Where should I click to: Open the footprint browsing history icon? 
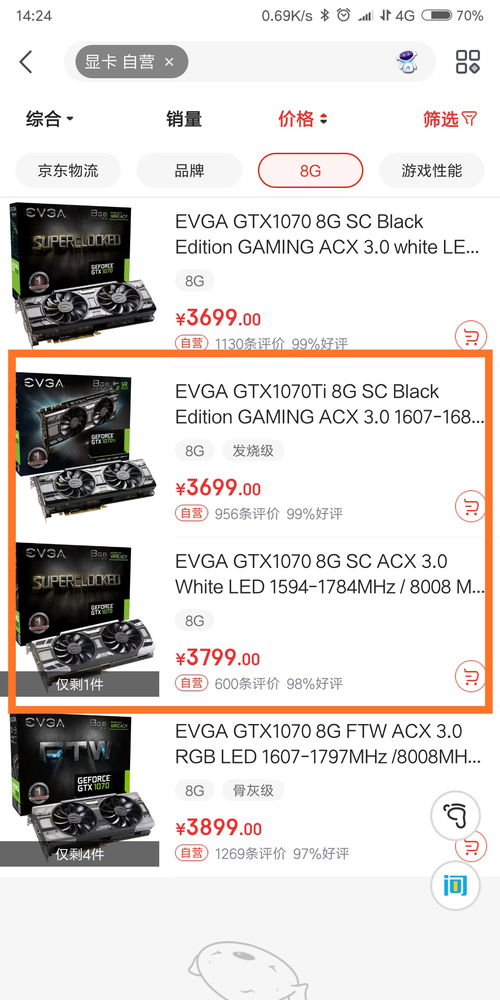tap(455, 815)
